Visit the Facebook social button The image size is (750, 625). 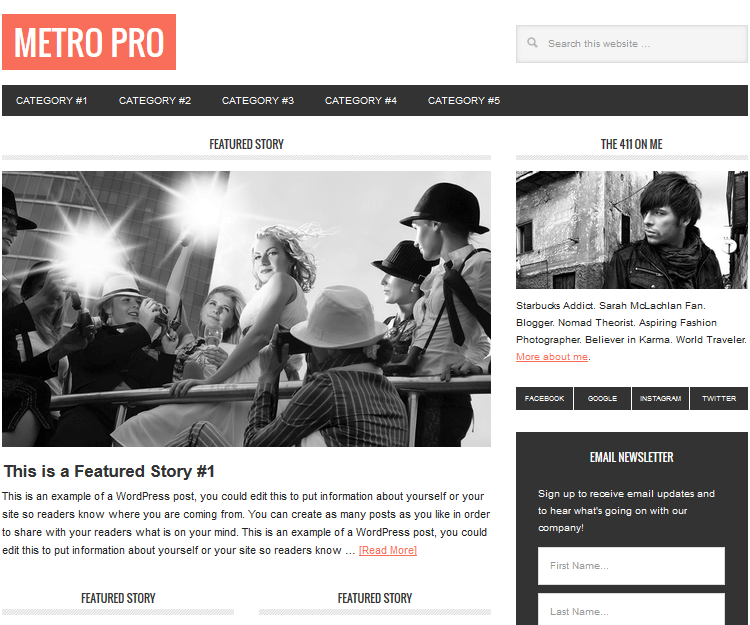pyautogui.click(x=544, y=398)
